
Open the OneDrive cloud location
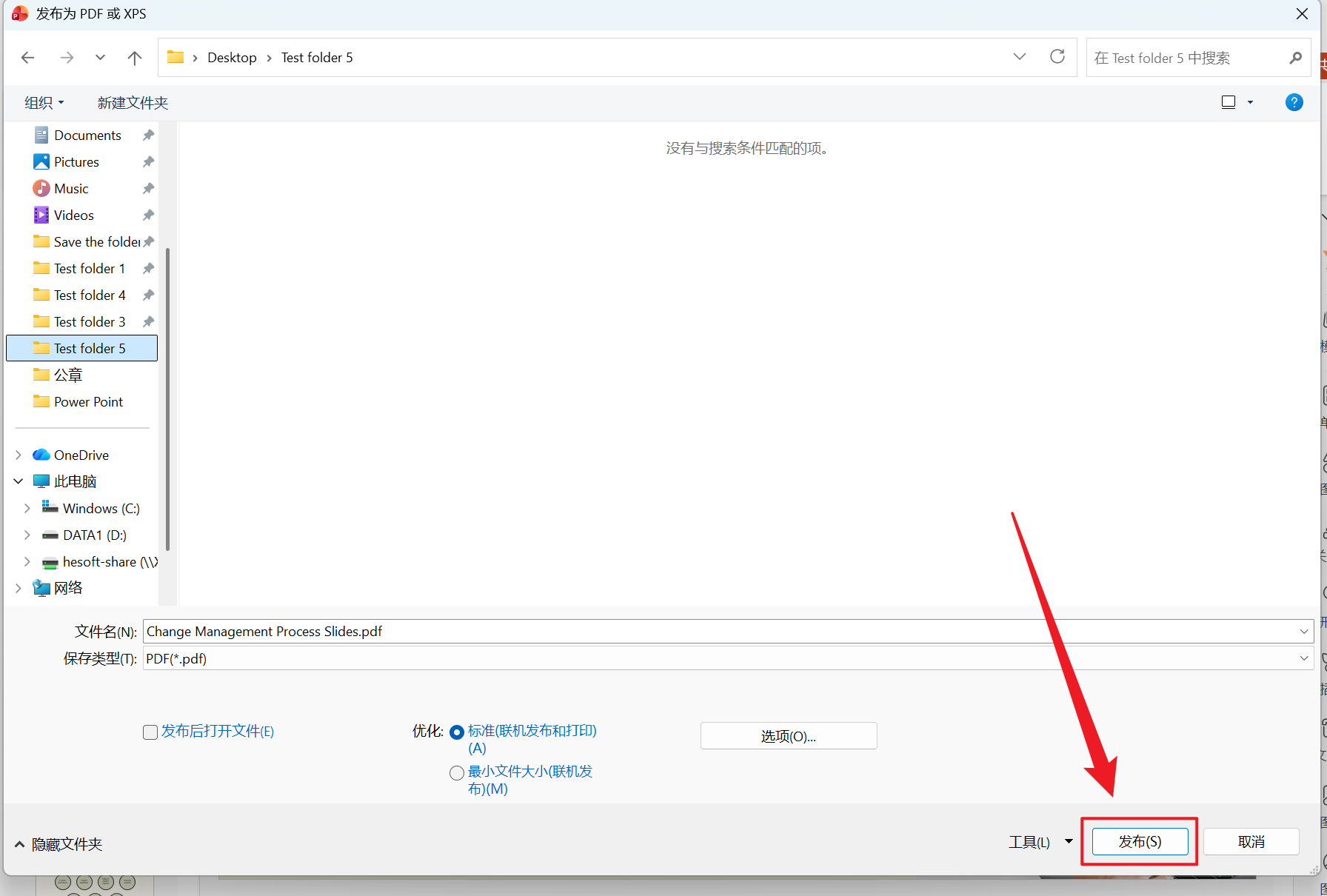[x=81, y=455]
